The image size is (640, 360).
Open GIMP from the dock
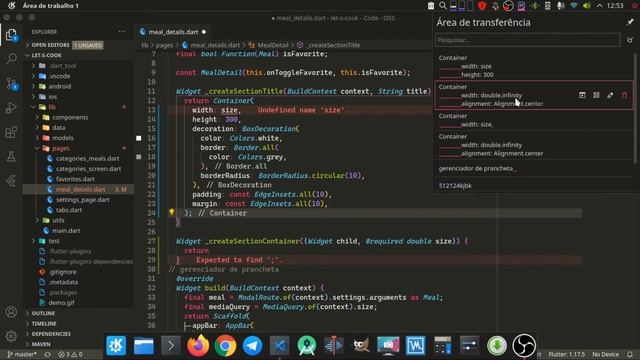tap(361, 346)
